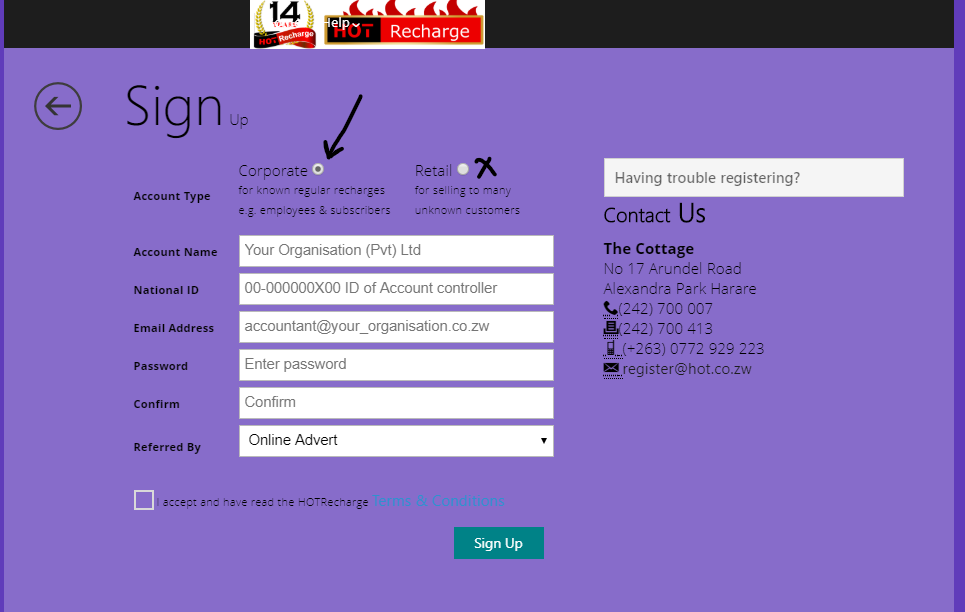Screen dimensions: 965x612
Task: Click the dropdown arrow showing Online Advert
Action: (x=543, y=440)
